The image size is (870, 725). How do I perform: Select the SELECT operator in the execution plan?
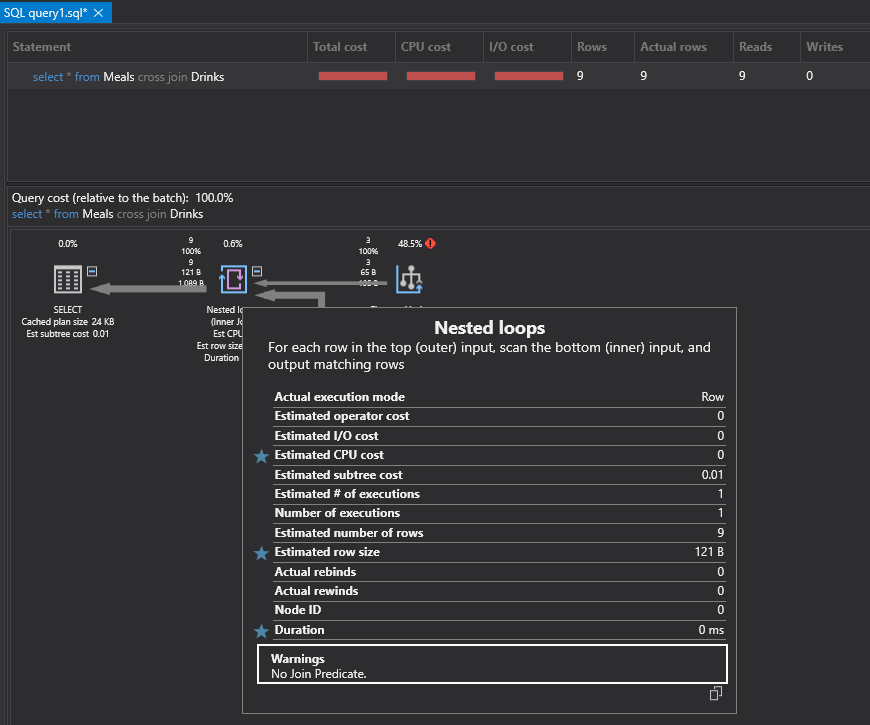66,280
